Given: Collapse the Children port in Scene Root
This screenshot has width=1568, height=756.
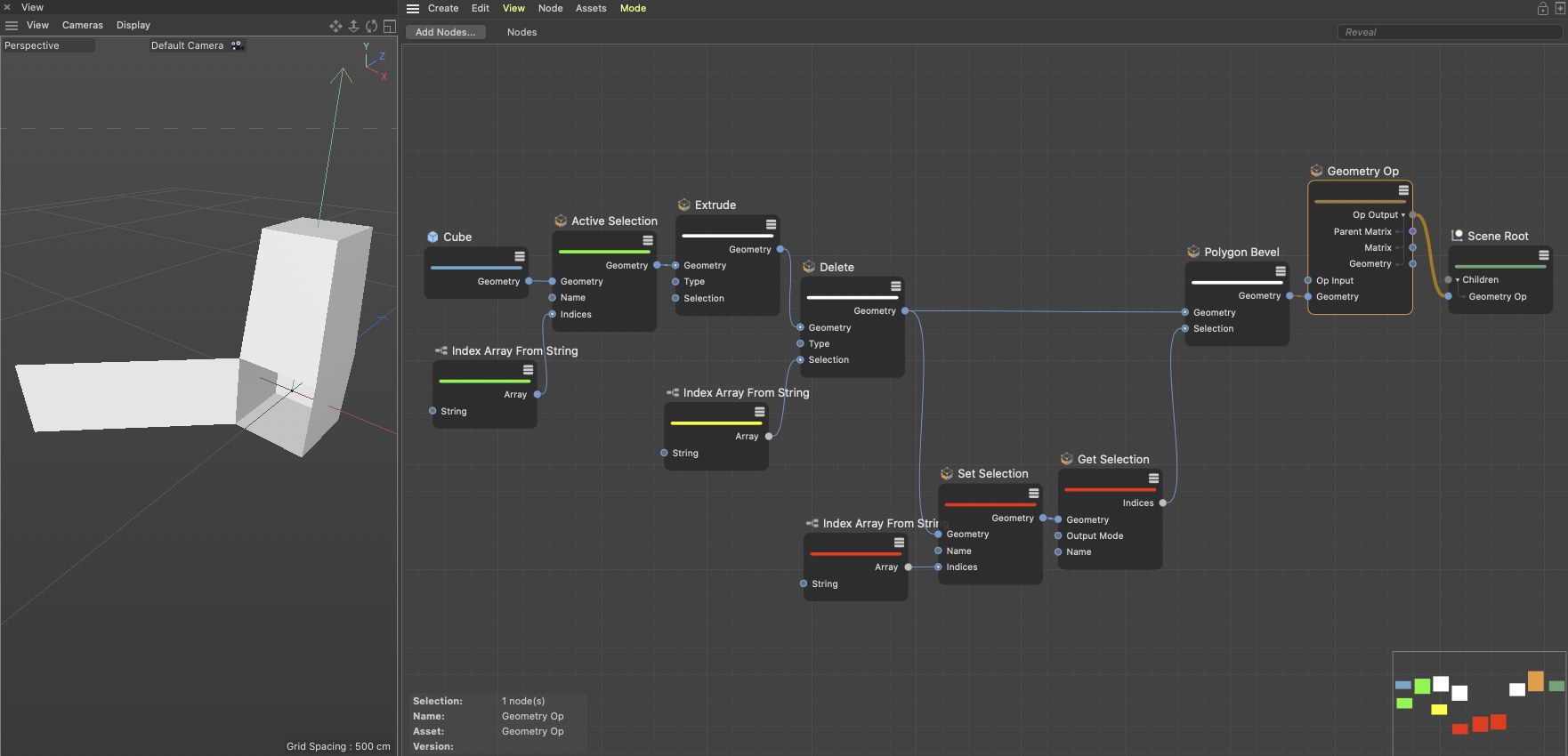Looking at the screenshot, I should tap(1458, 280).
